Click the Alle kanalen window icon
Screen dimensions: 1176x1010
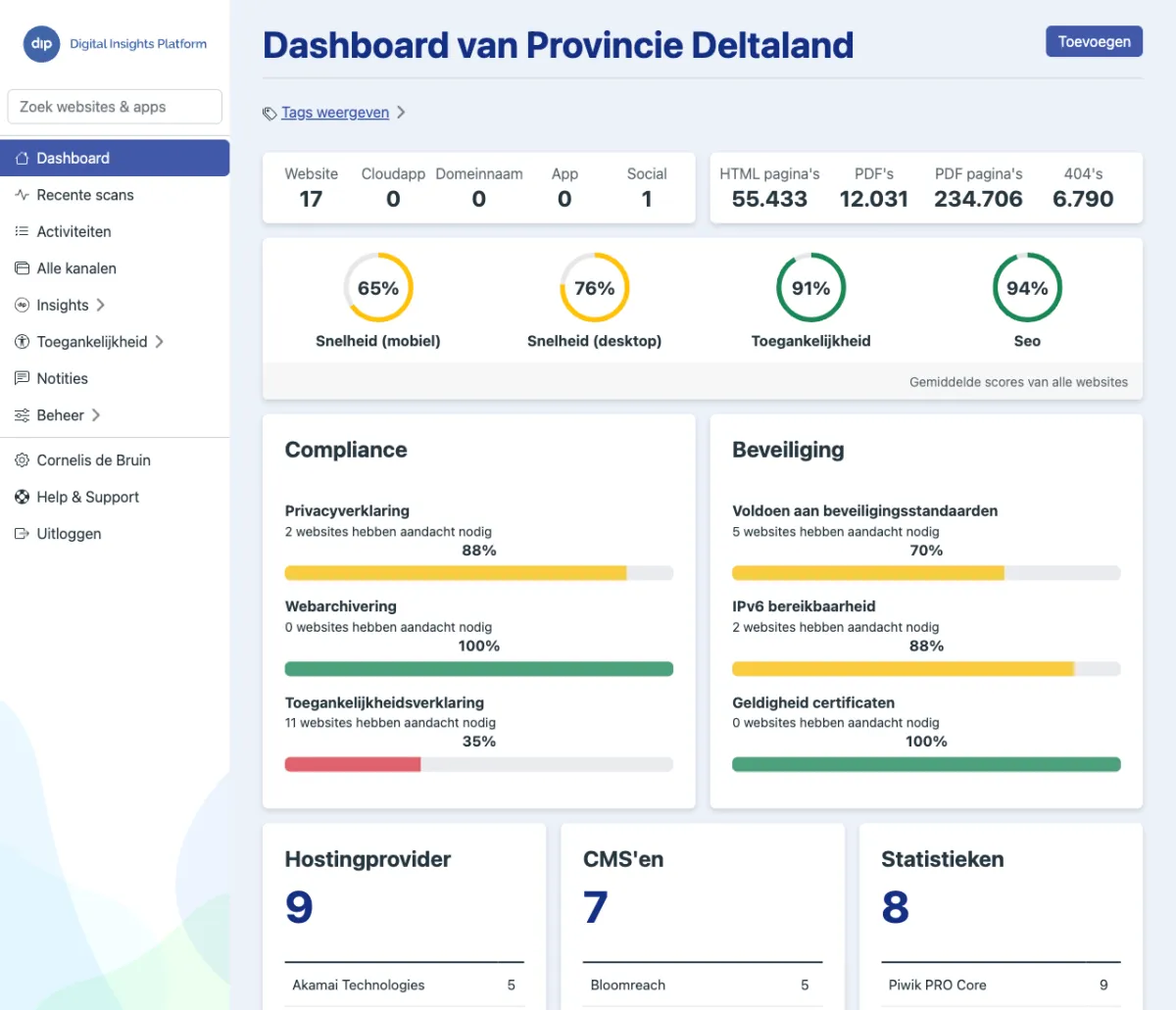coord(22,268)
